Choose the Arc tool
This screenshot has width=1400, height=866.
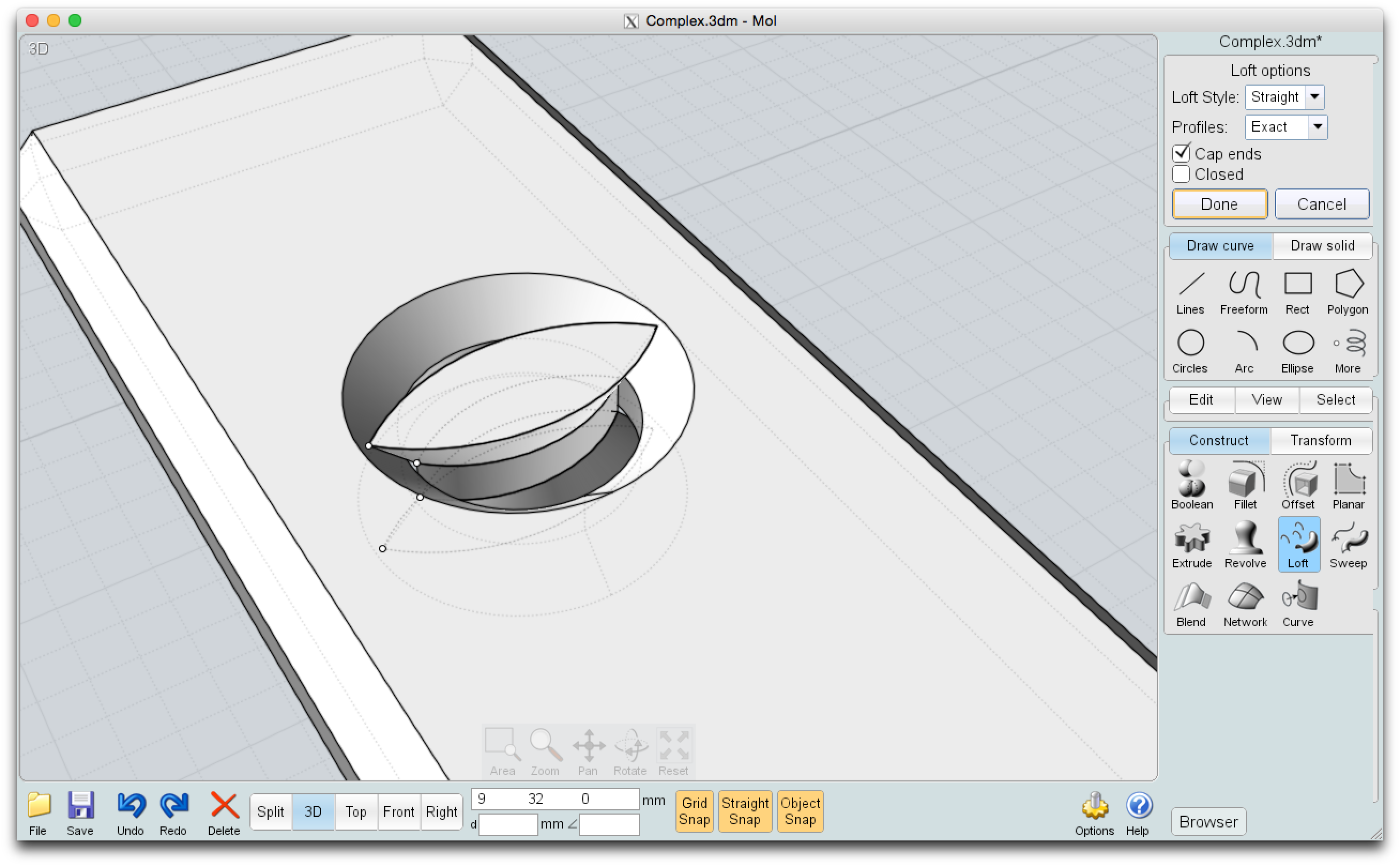[x=1244, y=351]
